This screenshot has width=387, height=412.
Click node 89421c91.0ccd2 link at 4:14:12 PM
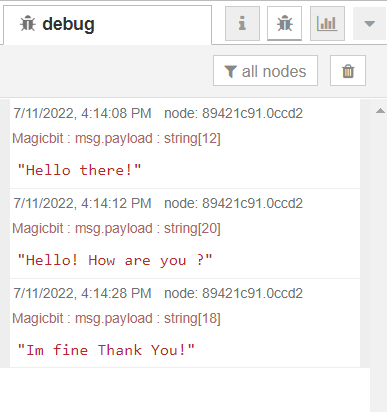pyautogui.click(x=233, y=203)
